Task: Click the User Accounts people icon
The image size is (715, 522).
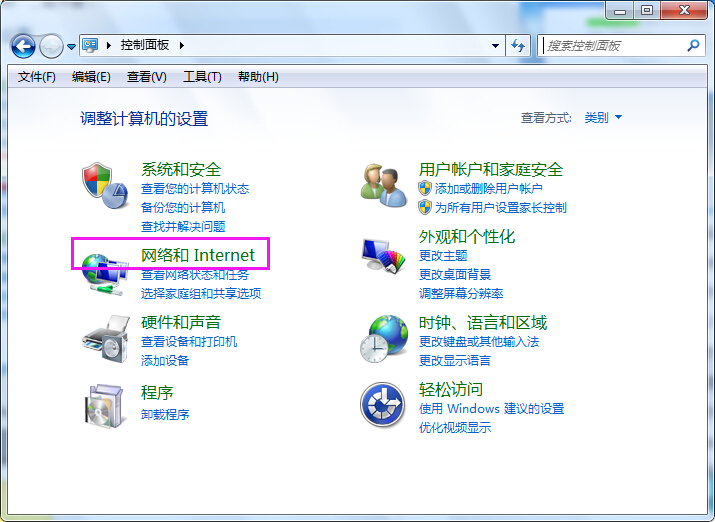Action: click(x=383, y=186)
